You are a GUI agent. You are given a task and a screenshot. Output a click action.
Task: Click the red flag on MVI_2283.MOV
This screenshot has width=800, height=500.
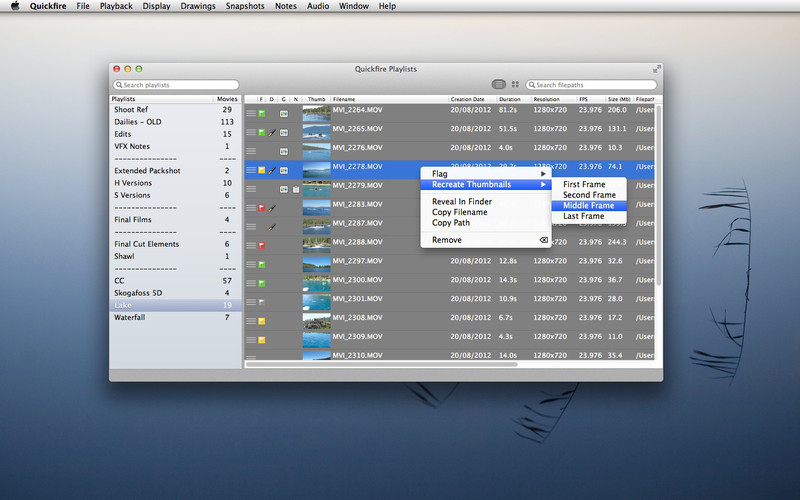262,208
